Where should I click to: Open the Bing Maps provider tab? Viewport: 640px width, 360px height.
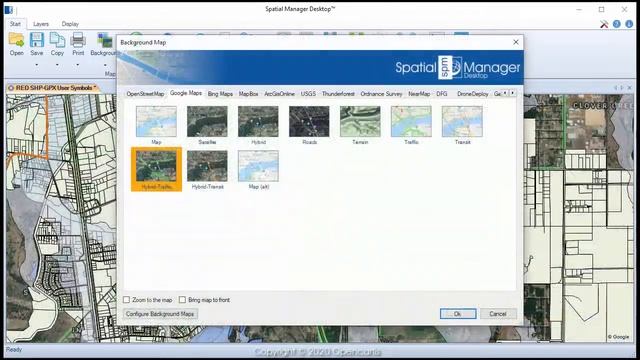click(220, 94)
